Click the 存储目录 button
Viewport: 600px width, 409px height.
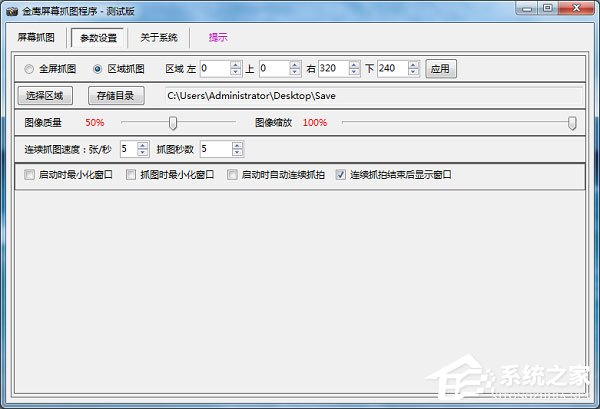[116, 96]
